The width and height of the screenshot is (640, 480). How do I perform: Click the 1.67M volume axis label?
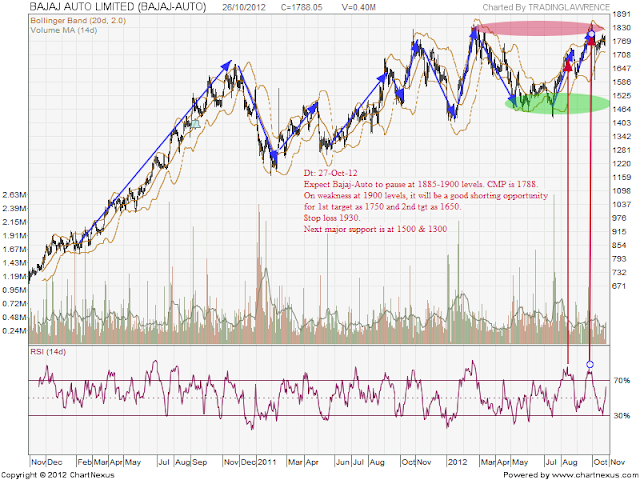(x=14, y=249)
